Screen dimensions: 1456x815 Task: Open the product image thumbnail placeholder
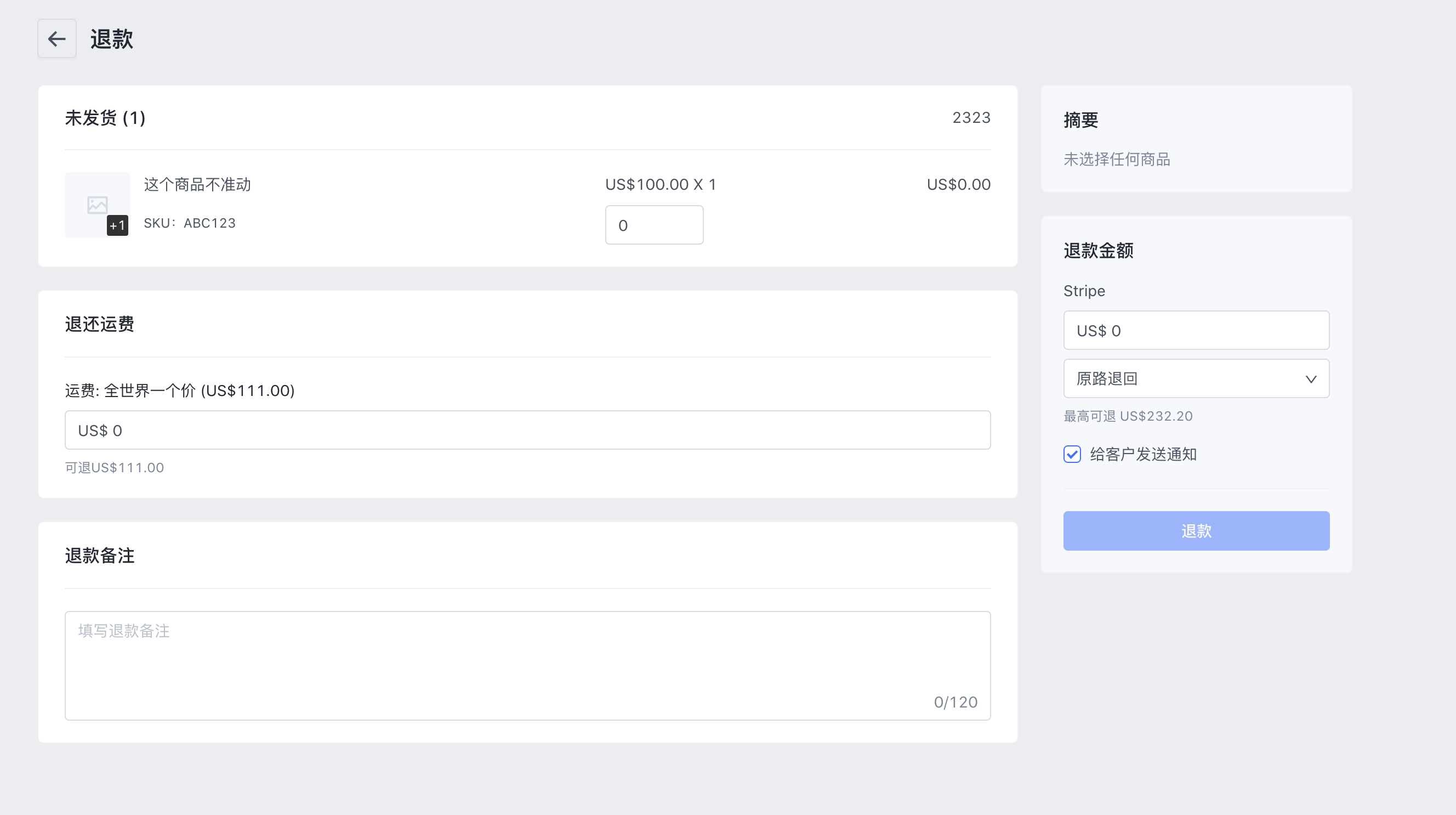pyautogui.click(x=97, y=205)
